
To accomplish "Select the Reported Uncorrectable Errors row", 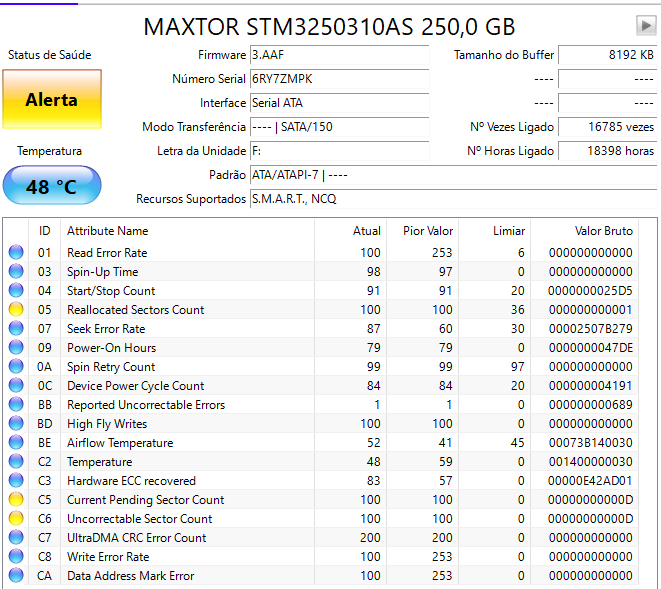I will pos(322,404).
